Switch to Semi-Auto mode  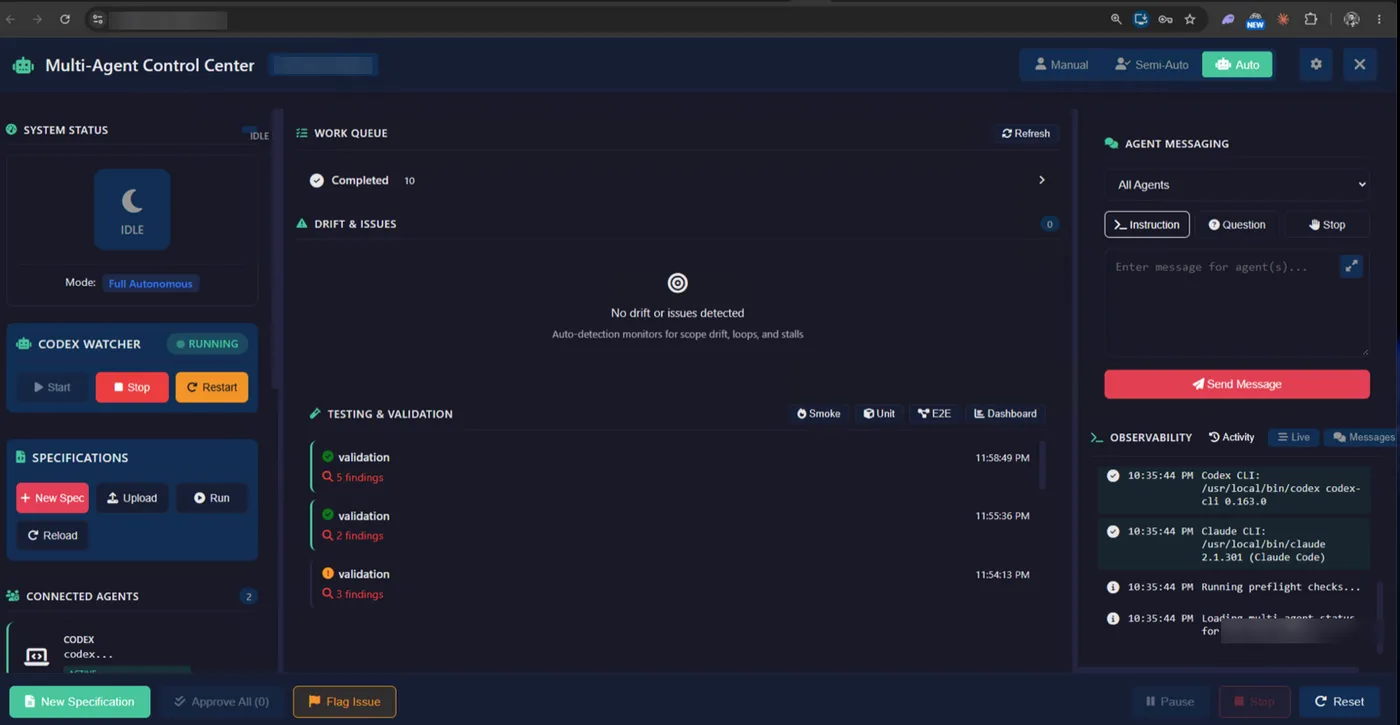pyautogui.click(x=1152, y=65)
